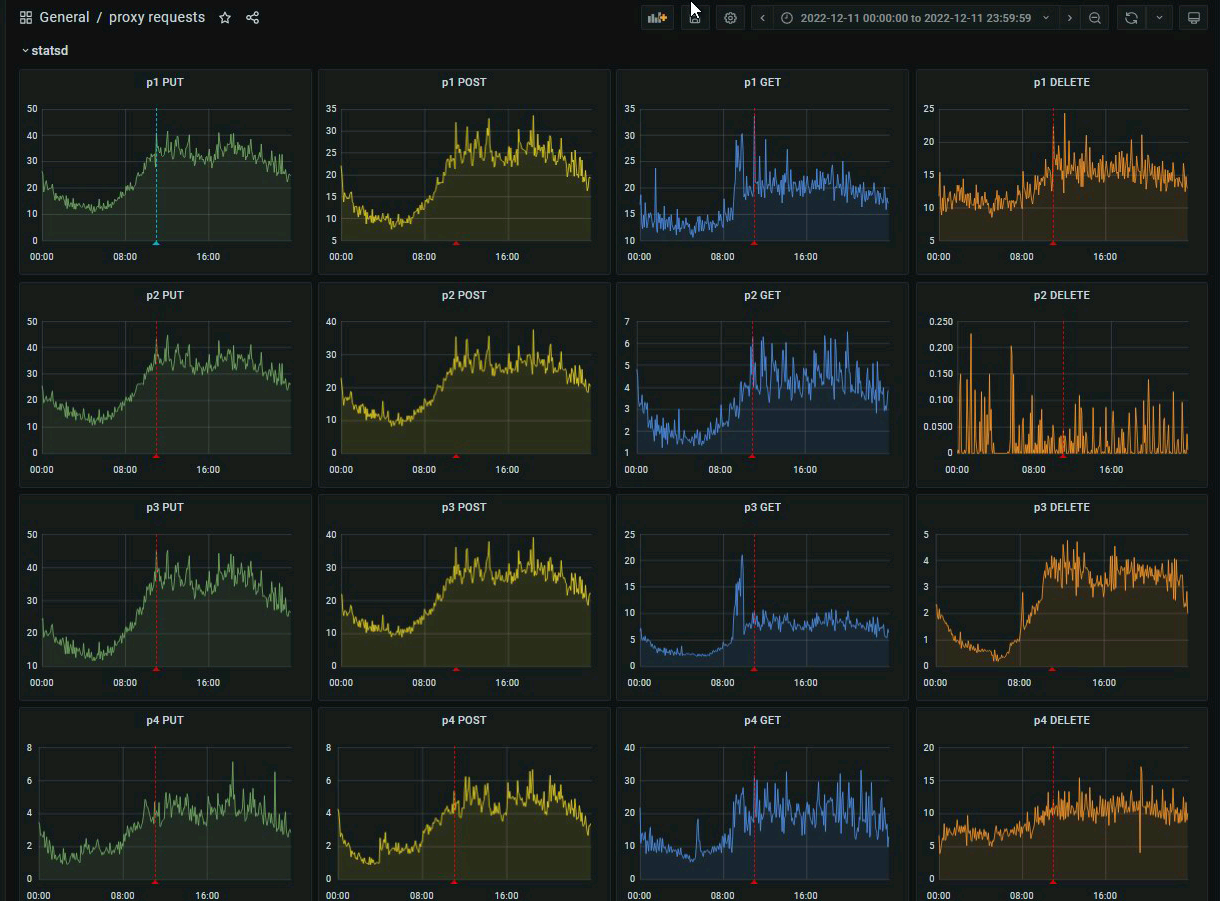Click annotation marker under p3 PUT chart

coord(156,668)
